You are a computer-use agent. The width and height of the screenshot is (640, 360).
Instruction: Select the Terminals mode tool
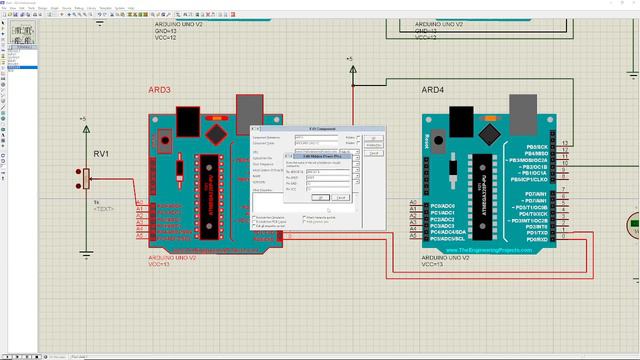(x=3, y=62)
